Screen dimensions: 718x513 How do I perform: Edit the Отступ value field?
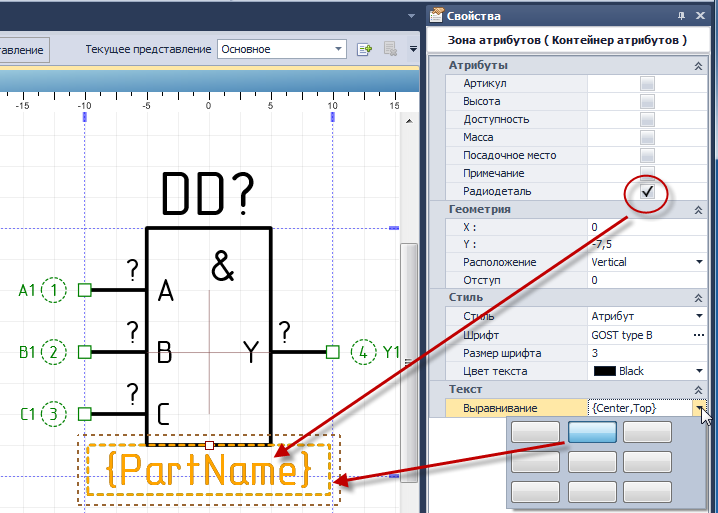coord(647,280)
